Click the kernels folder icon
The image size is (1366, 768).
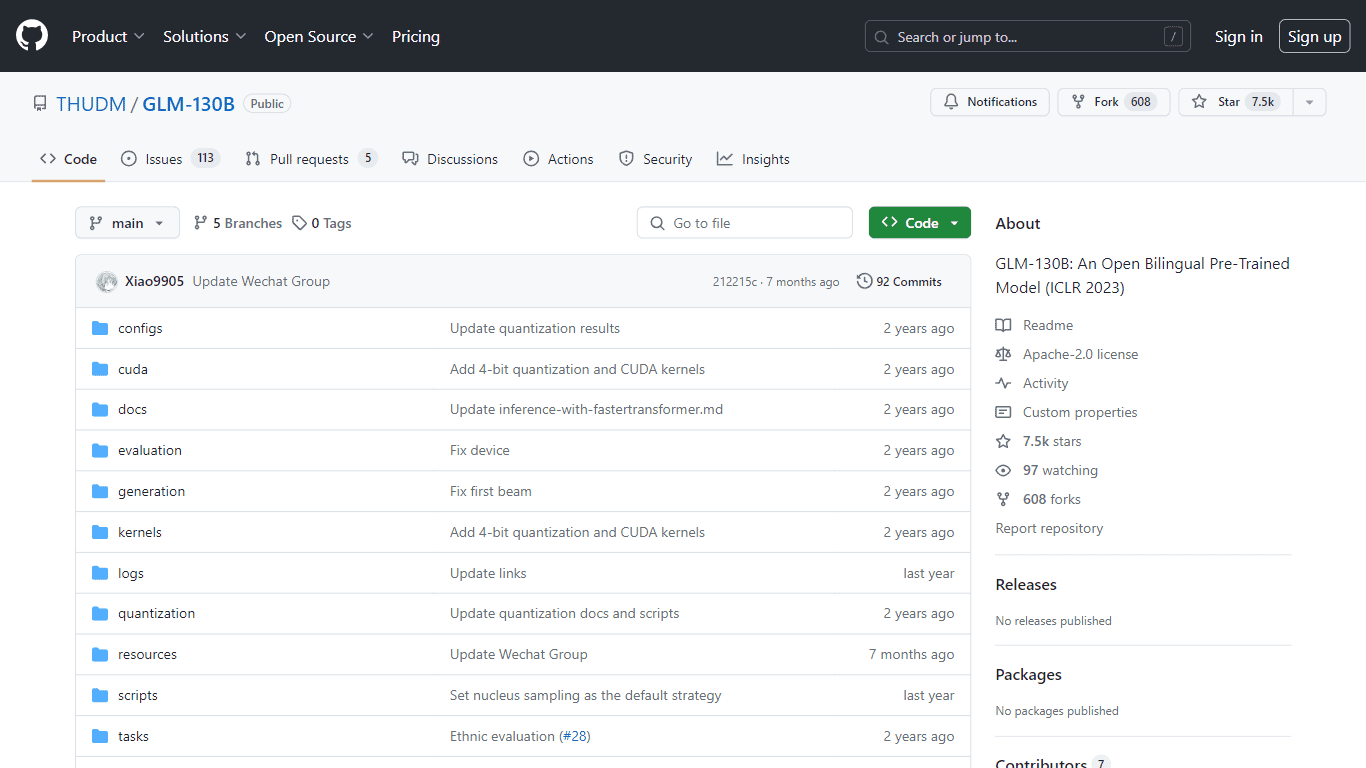100,532
